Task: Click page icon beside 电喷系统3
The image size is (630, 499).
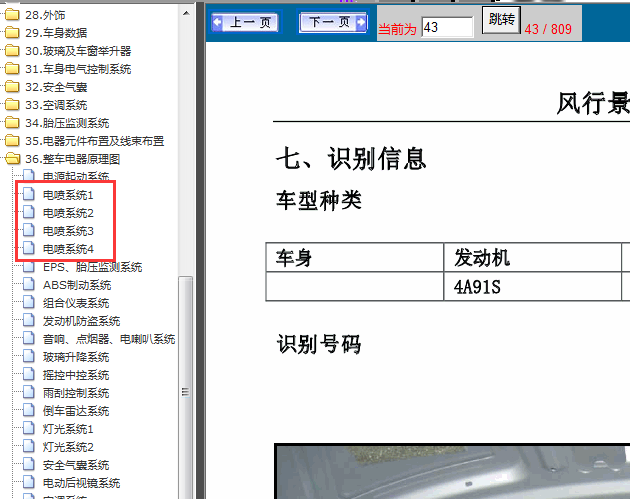Action: [29, 230]
